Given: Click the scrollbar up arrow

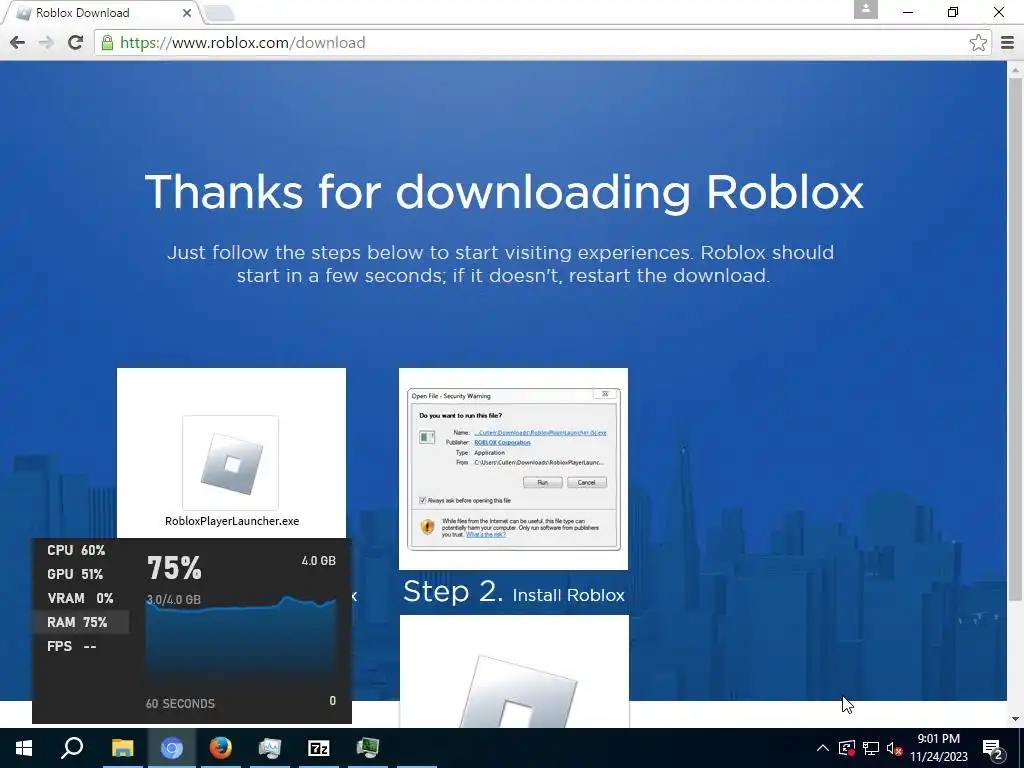Looking at the screenshot, I should point(1015,69).
